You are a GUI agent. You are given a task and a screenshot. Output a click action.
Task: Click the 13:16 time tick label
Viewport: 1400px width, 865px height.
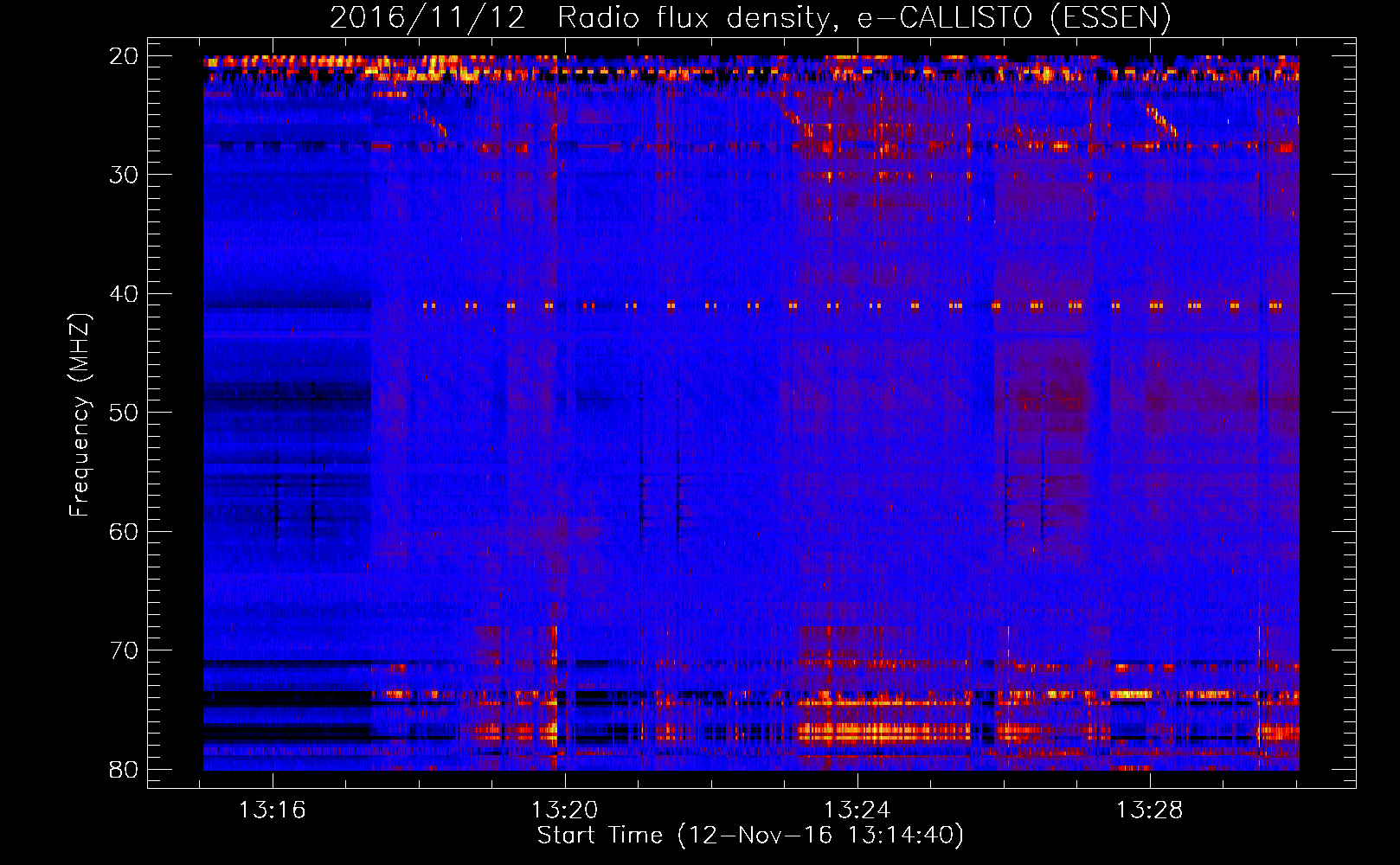[x=273, y=811]
